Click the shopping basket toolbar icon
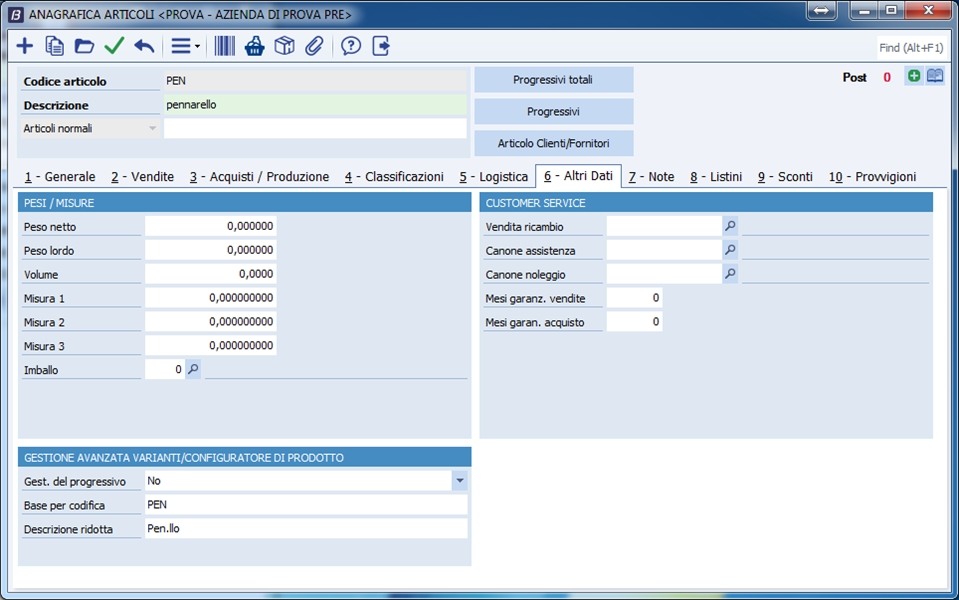 [x=255, y=46]
